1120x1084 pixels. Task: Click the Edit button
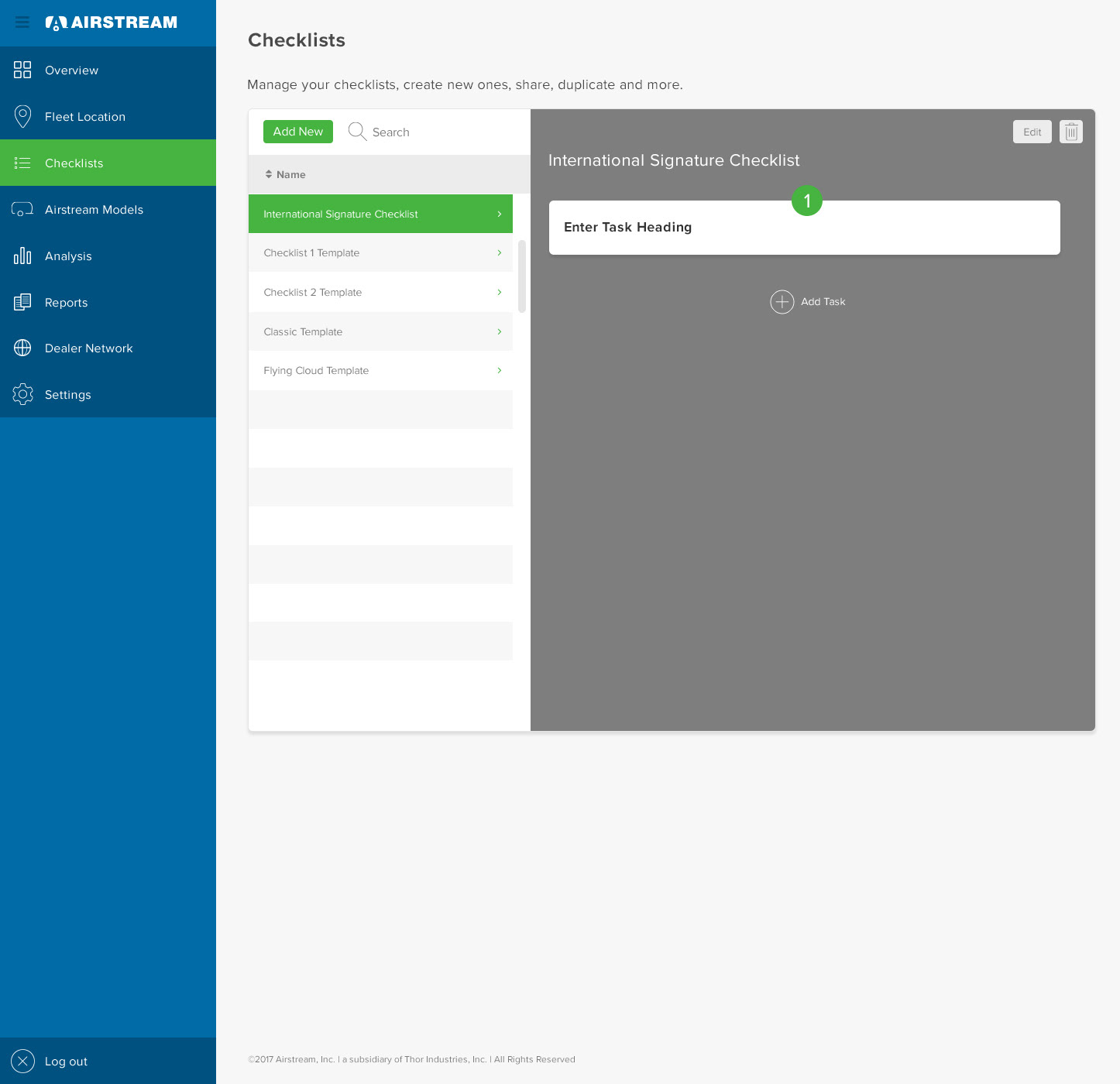[x=1032, y=132]
